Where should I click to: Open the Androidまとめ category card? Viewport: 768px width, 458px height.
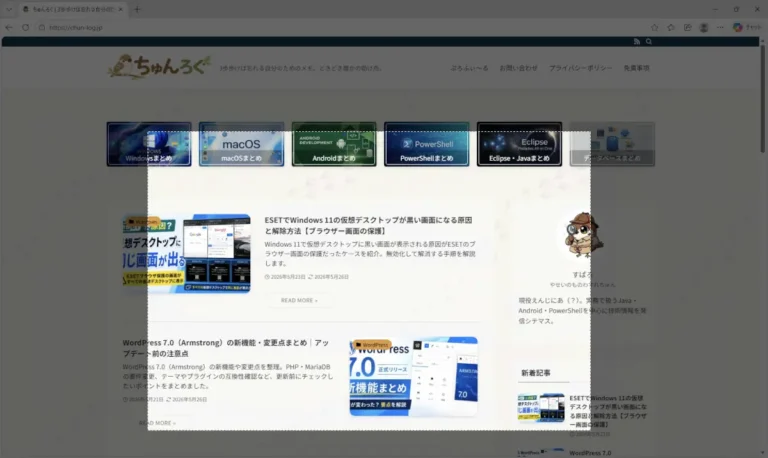point(334,144)
